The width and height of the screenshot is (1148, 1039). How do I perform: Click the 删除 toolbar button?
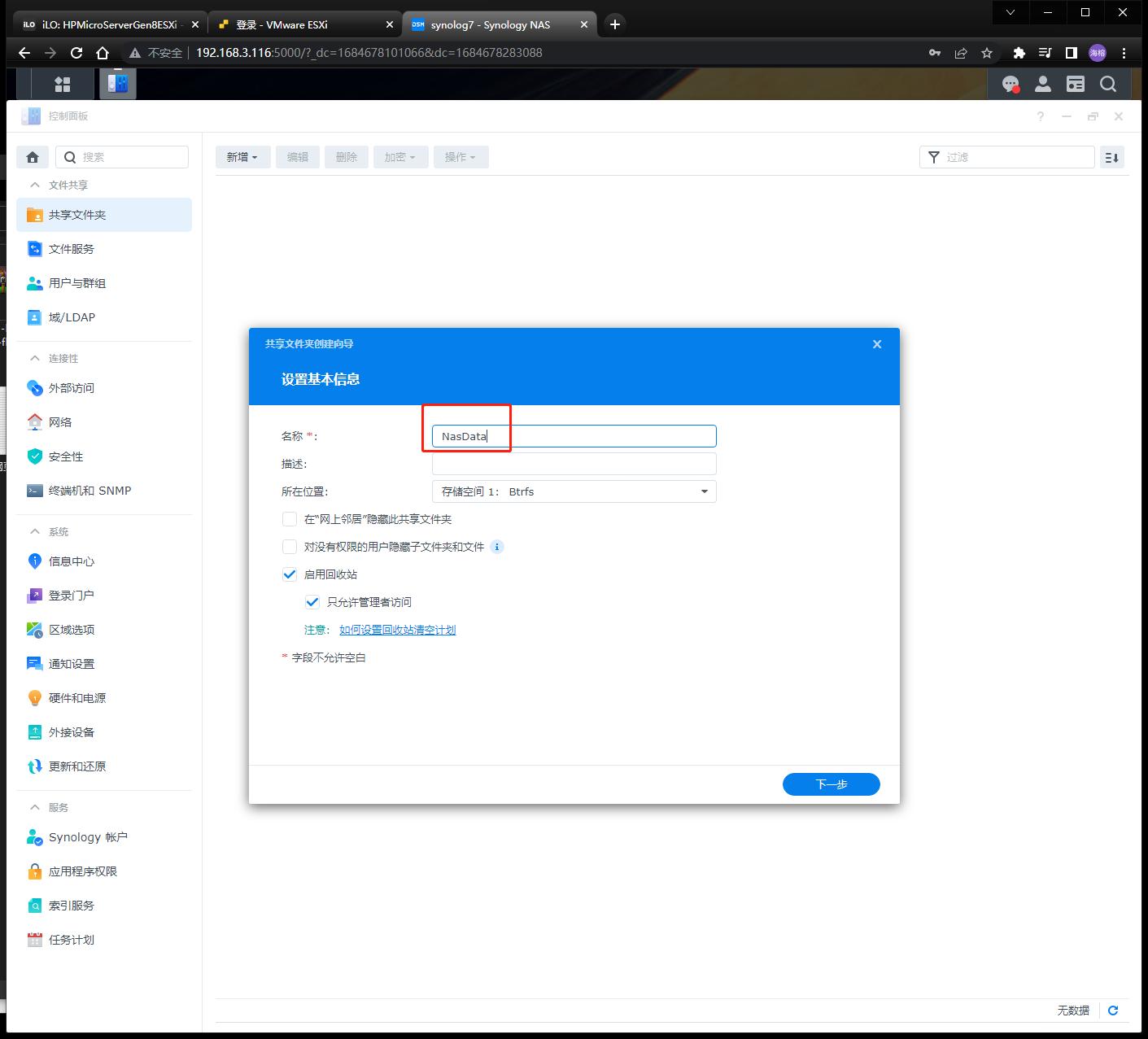(x=347, y=157)
